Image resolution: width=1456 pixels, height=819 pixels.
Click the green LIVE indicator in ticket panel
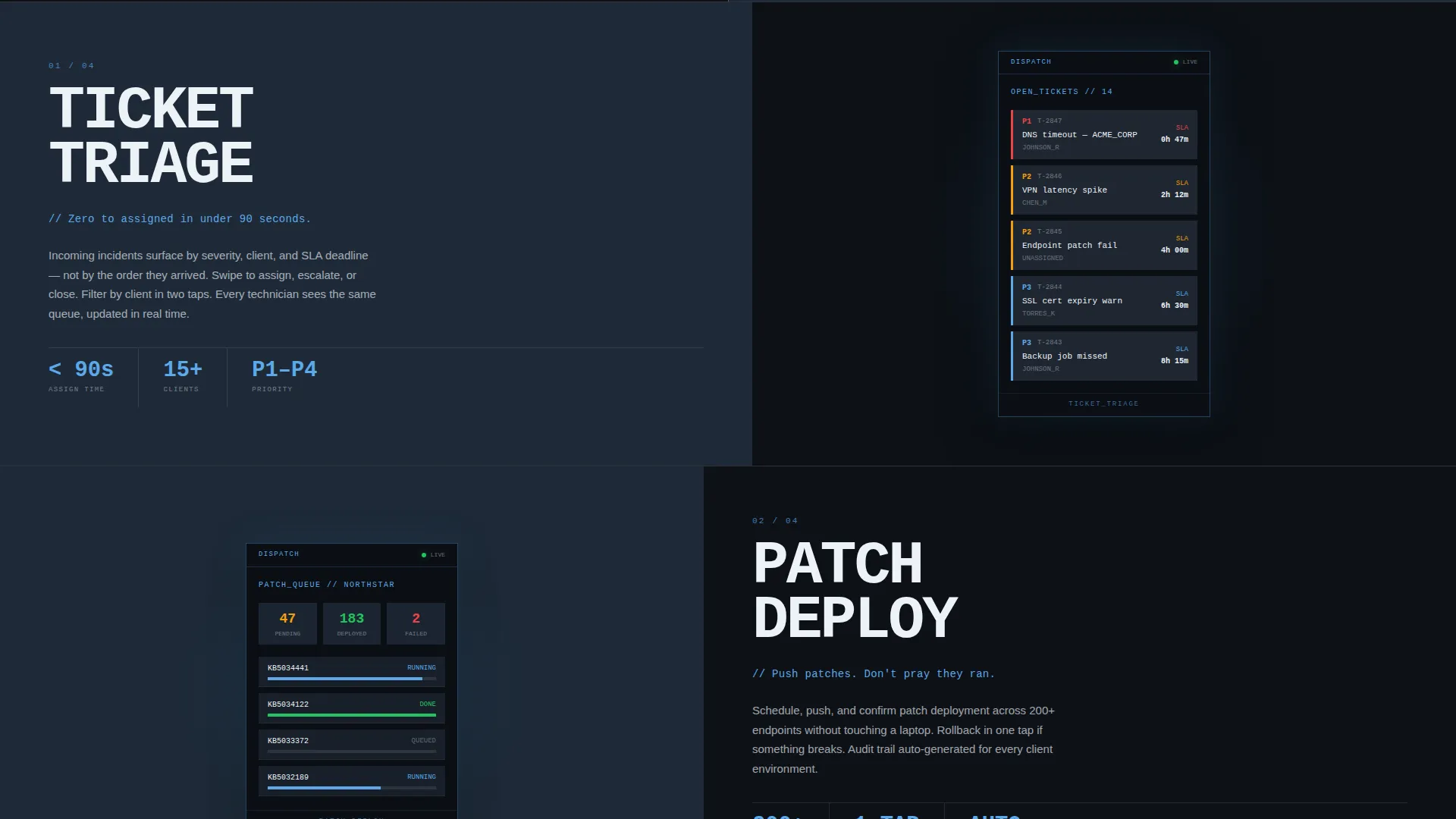click(x=1186, y=62)
